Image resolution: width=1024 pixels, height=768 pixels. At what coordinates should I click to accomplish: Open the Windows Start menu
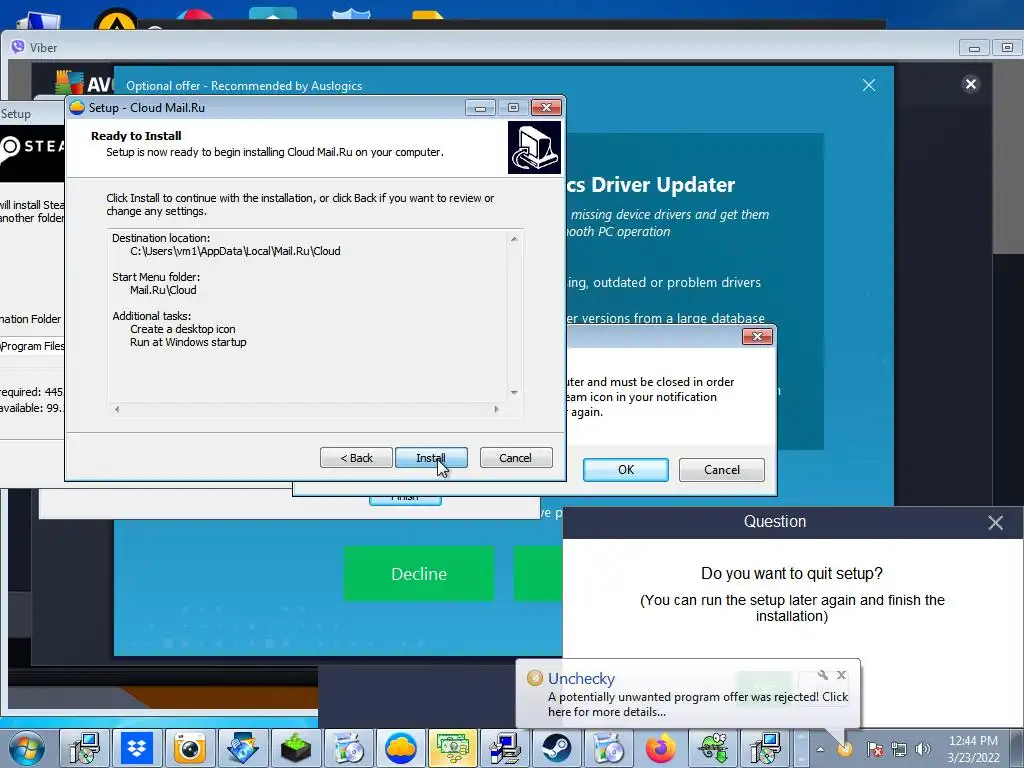coord(27,749)
